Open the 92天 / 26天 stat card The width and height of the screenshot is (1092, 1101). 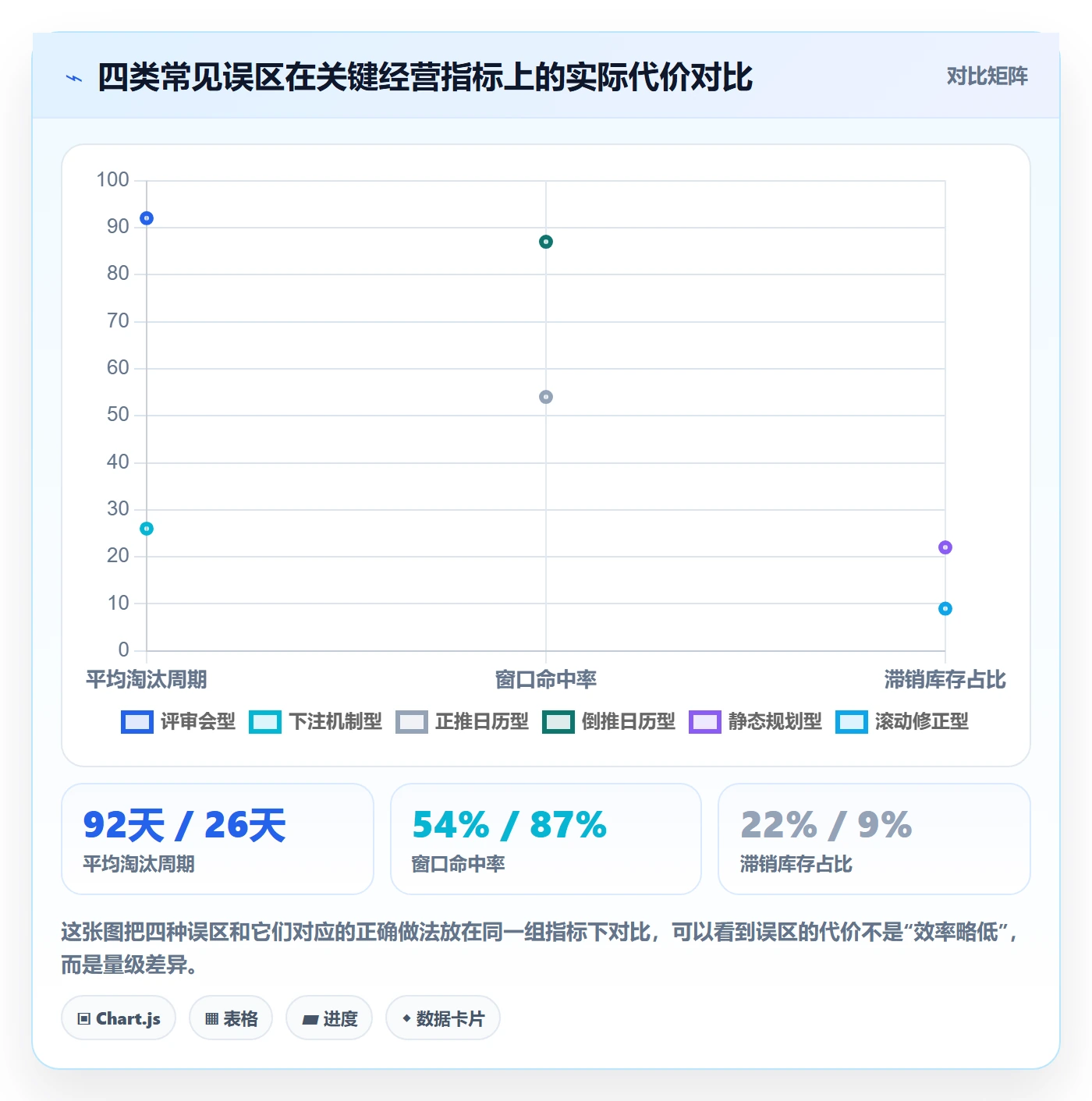pyautogui.click(x=218, y=839)
